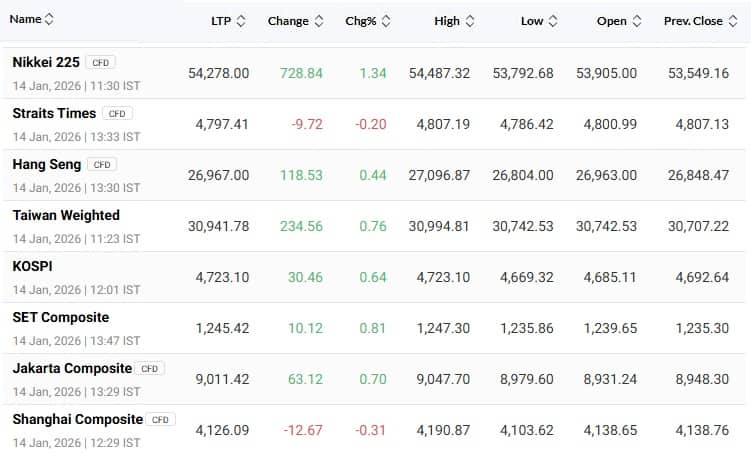The image size is (751, 457).
Task: Select SET Composite LTP value 1,245.42
Action: coord(222,329)
